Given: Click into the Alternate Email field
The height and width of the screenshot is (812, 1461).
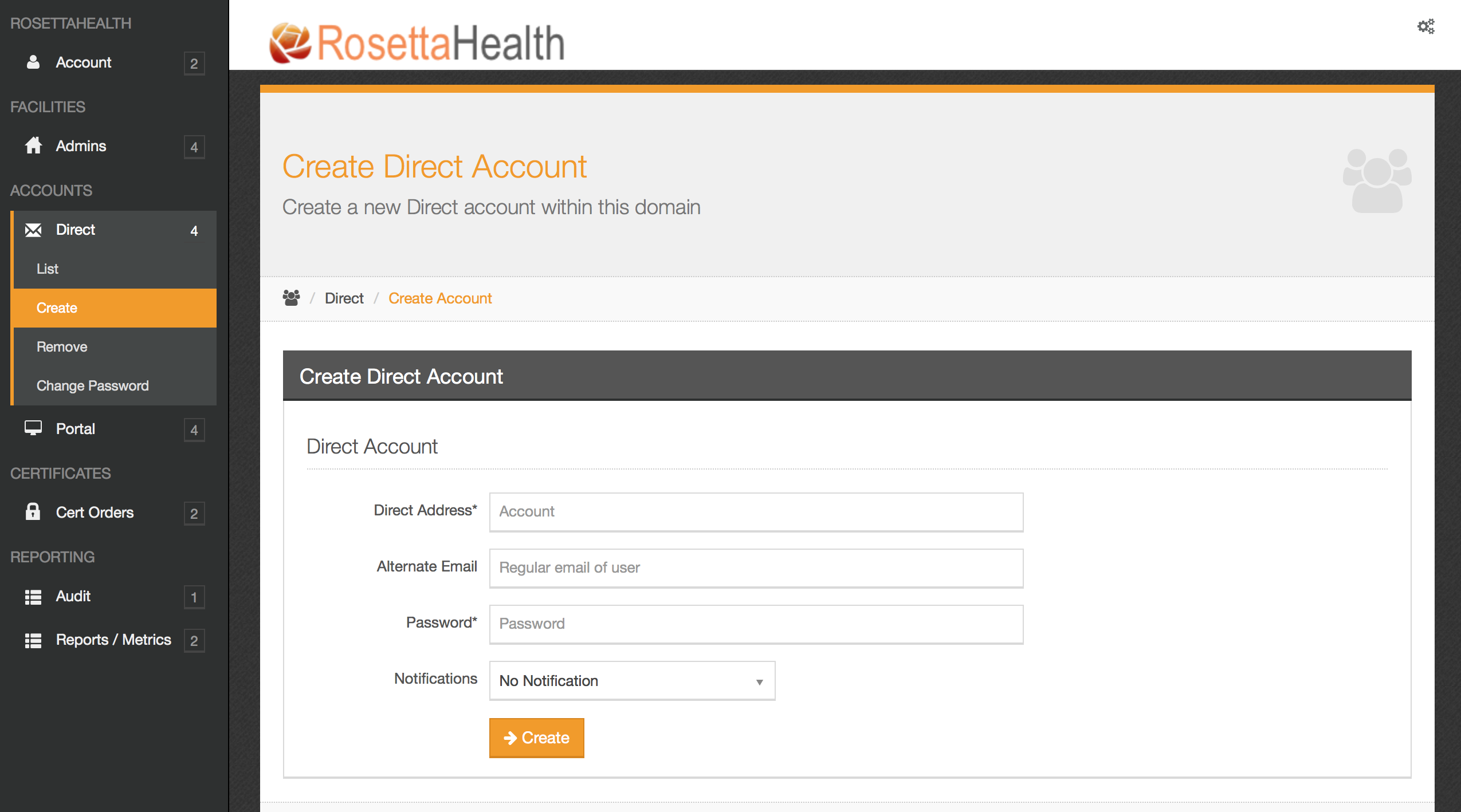Looking at the screenshot, I should coord(756,567).
